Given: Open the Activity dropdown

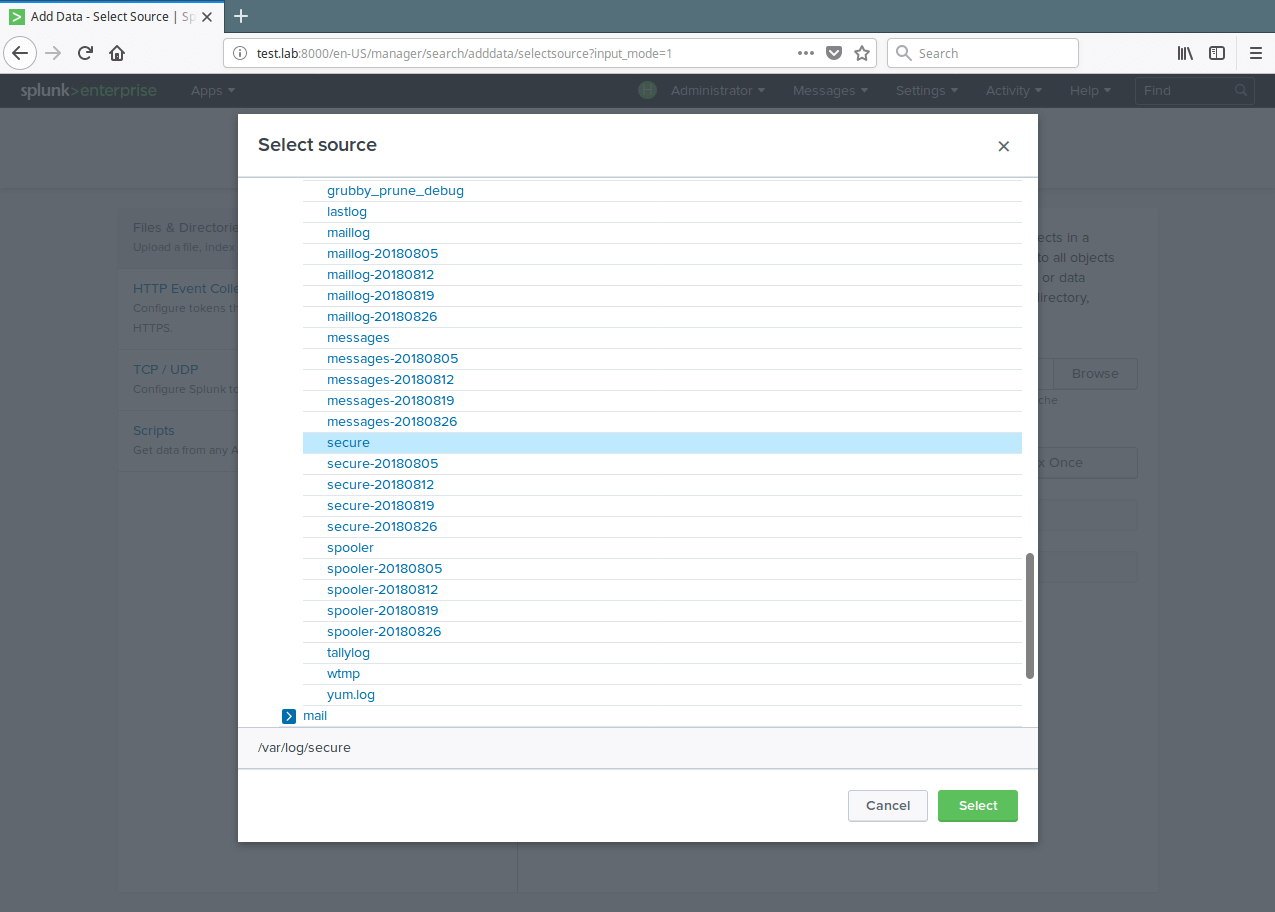Looking at the screenshot, I should point(1013,90).
